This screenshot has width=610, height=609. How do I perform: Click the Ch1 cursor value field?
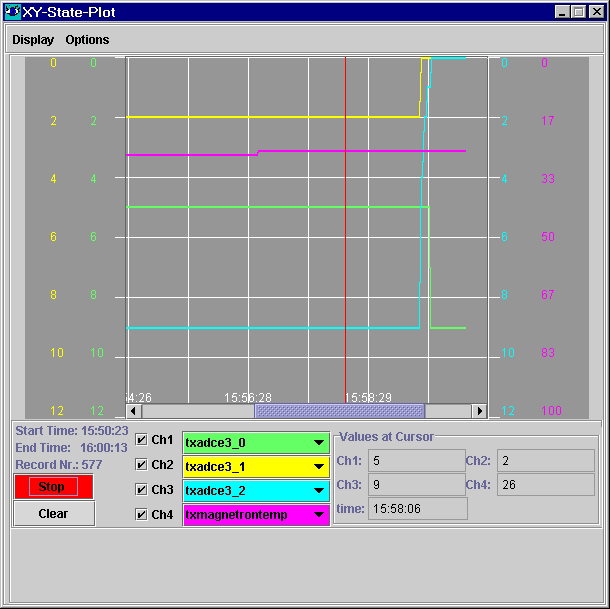click(x=417, y=461)
